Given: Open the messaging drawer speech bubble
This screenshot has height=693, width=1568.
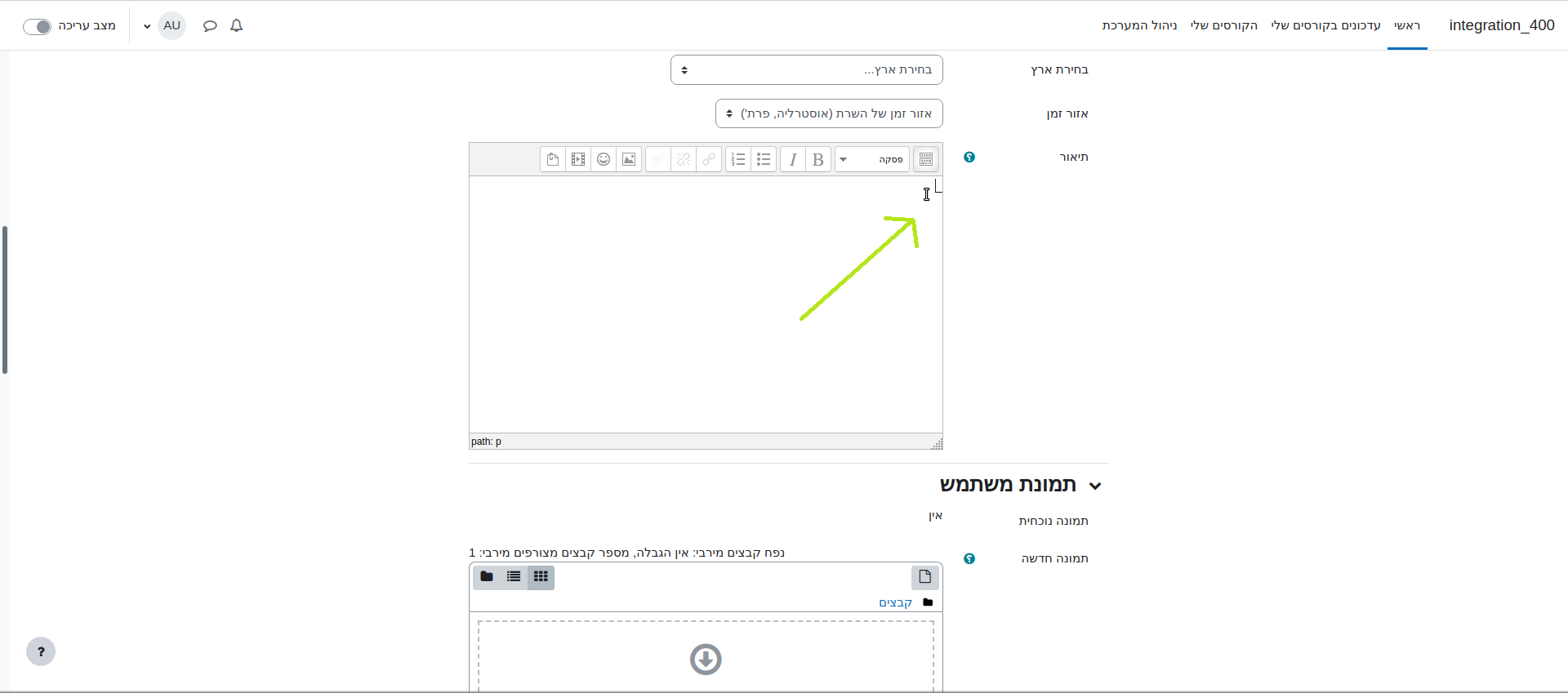Looking at the screenshot, I should (210, 25).
